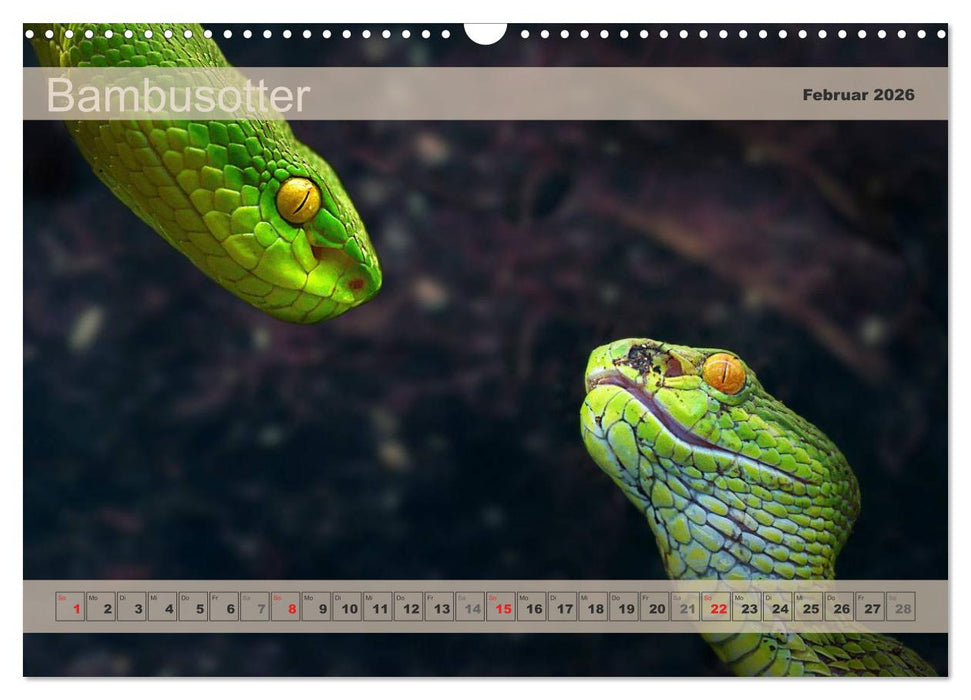Choose day 12 calendar cell
Screen dimensions: 971x700
pos(409,607)
